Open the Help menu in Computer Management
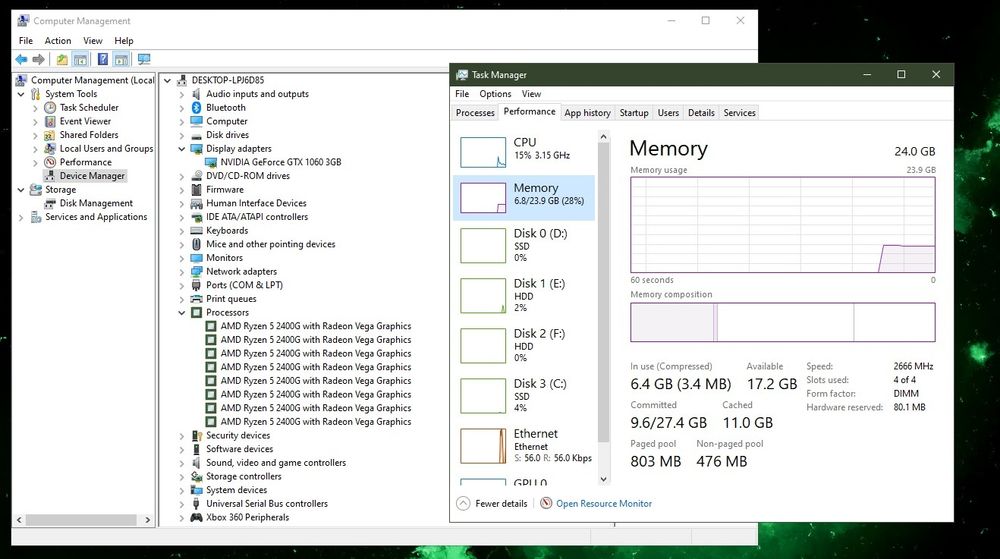The image size is (1000, 559). (x=124, y=41)
